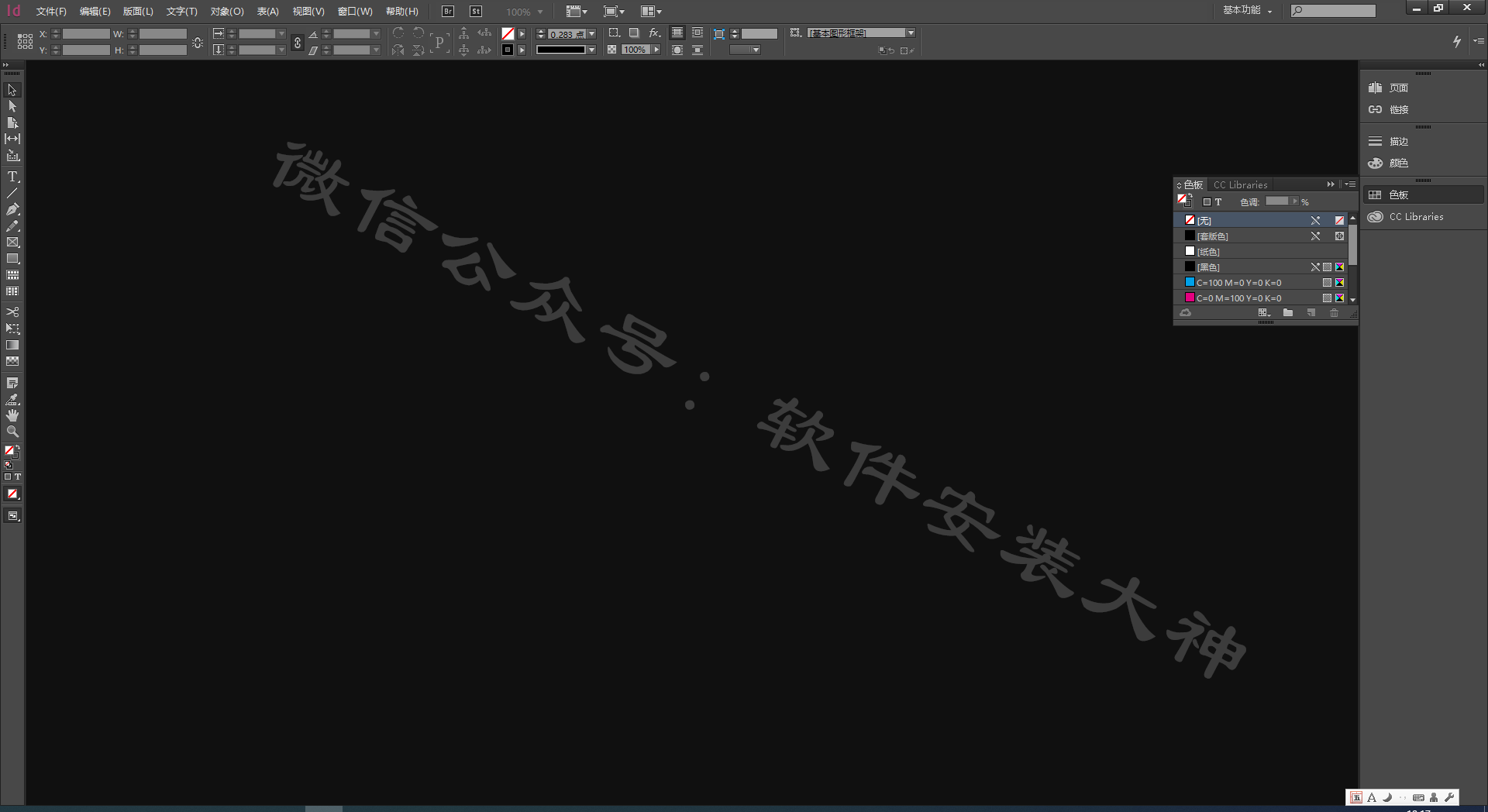
Task: Select the Line tool
Action: (x=12, y=193)
